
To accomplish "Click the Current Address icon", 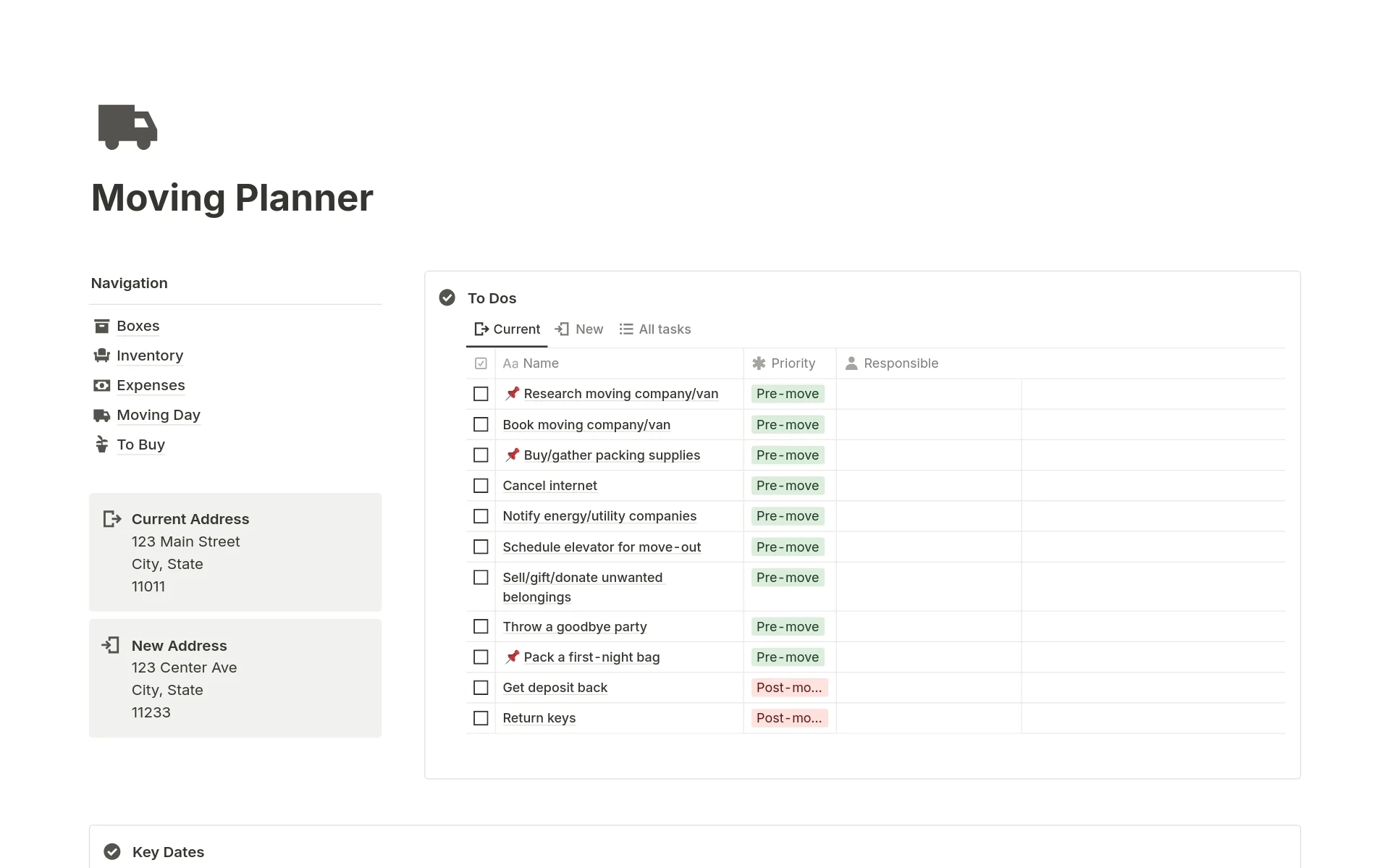I will coord(112,518).
